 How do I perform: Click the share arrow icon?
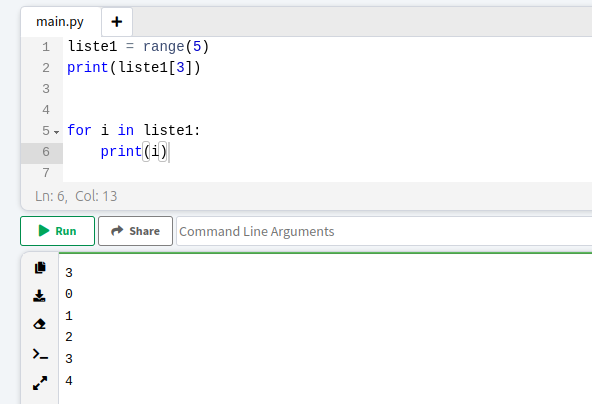117,231
